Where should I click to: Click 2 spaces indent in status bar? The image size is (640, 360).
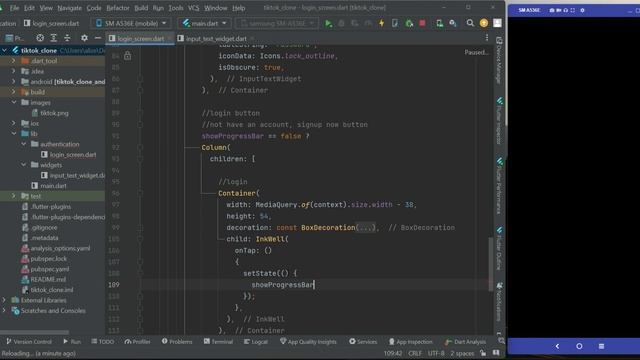click(462, 353)
